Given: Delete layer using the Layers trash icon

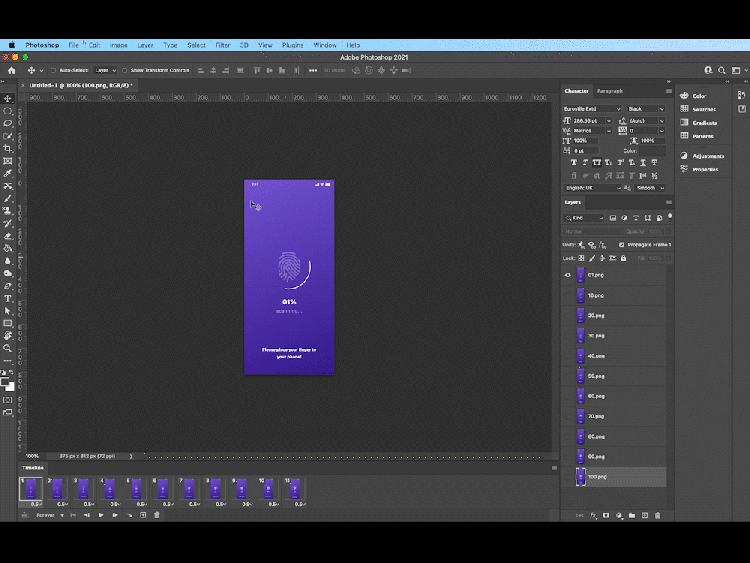Looking at the screenshot, I should pos(658,515).
